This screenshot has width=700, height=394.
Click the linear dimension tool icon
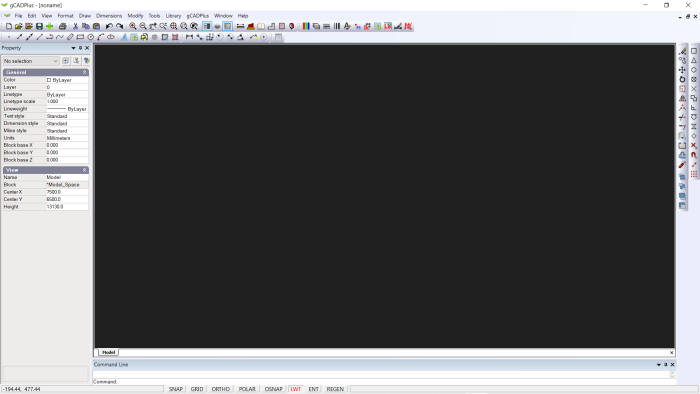pyautogui.click(x=189, y=37)
